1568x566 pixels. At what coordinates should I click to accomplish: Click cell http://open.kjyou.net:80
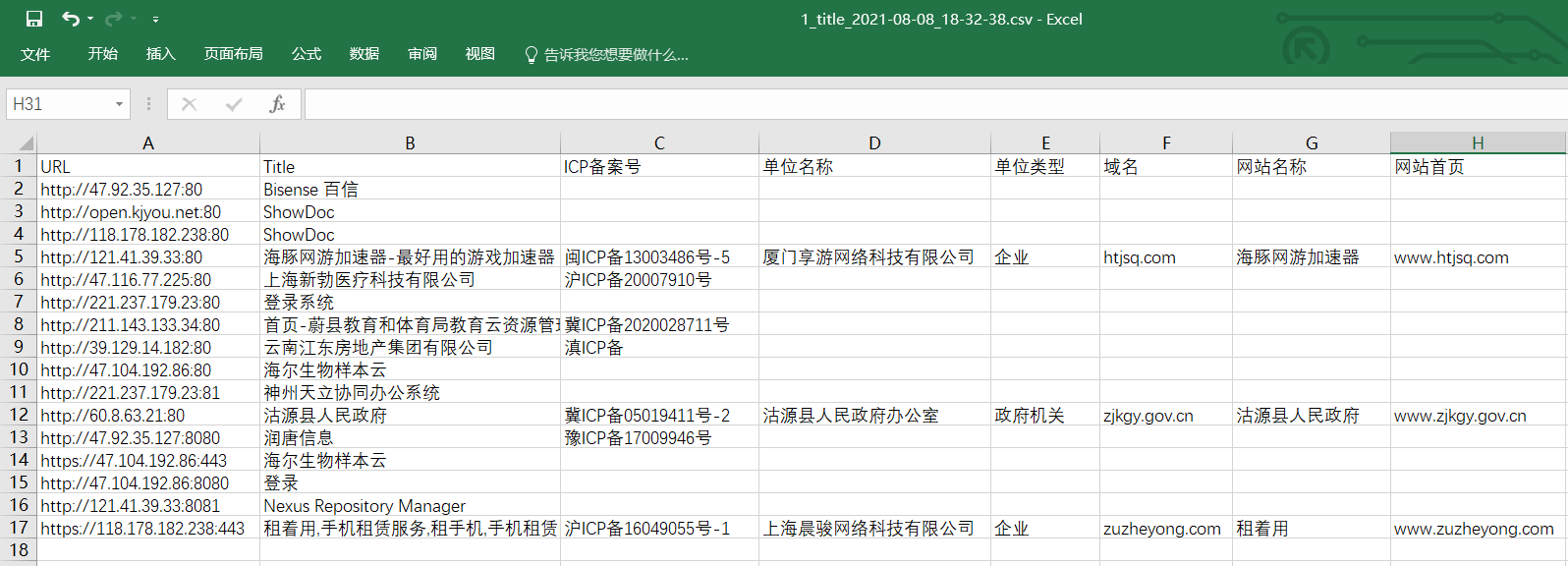click(x=148, y=211)
